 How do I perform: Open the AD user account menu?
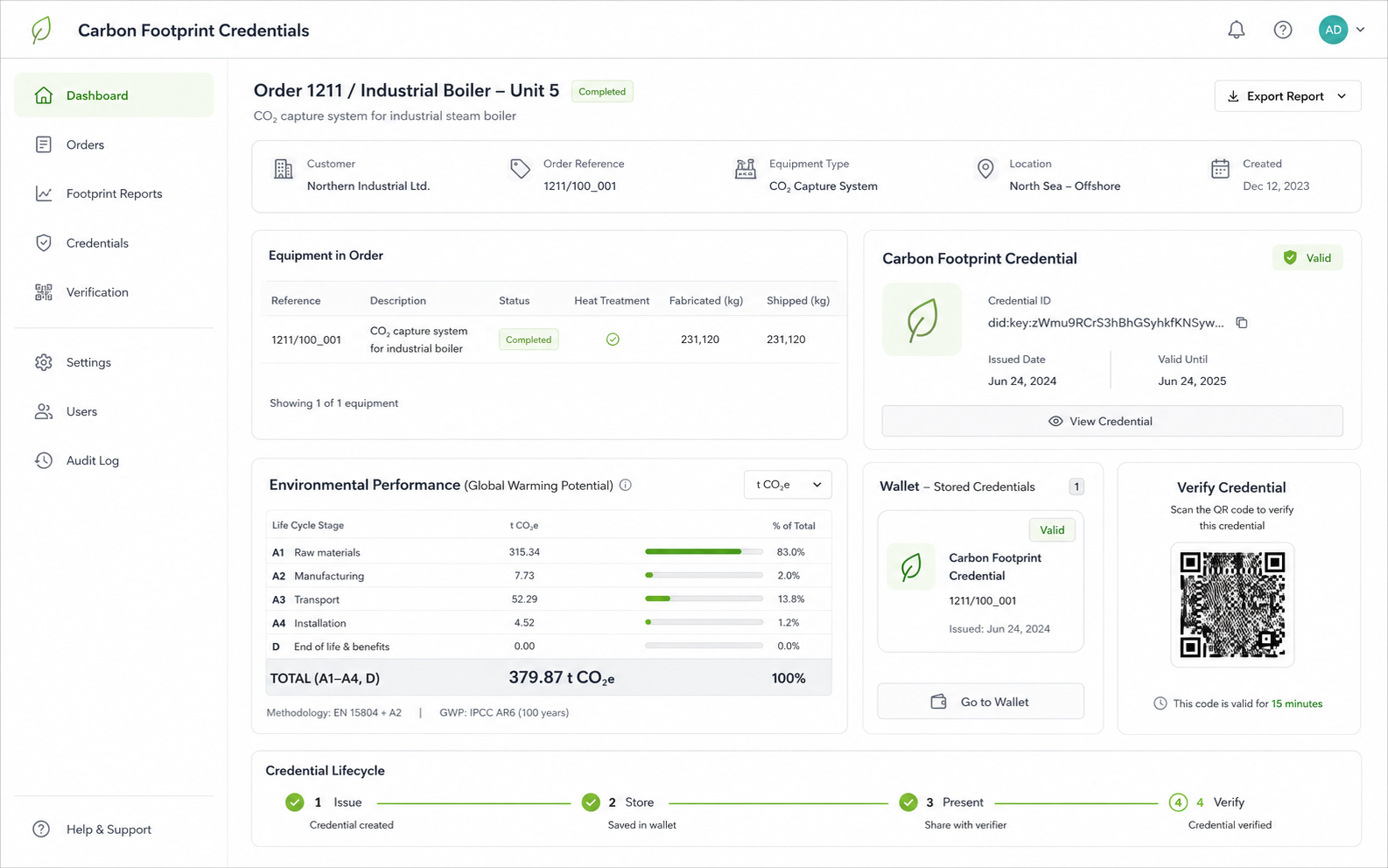click(x=1342, y=30)
